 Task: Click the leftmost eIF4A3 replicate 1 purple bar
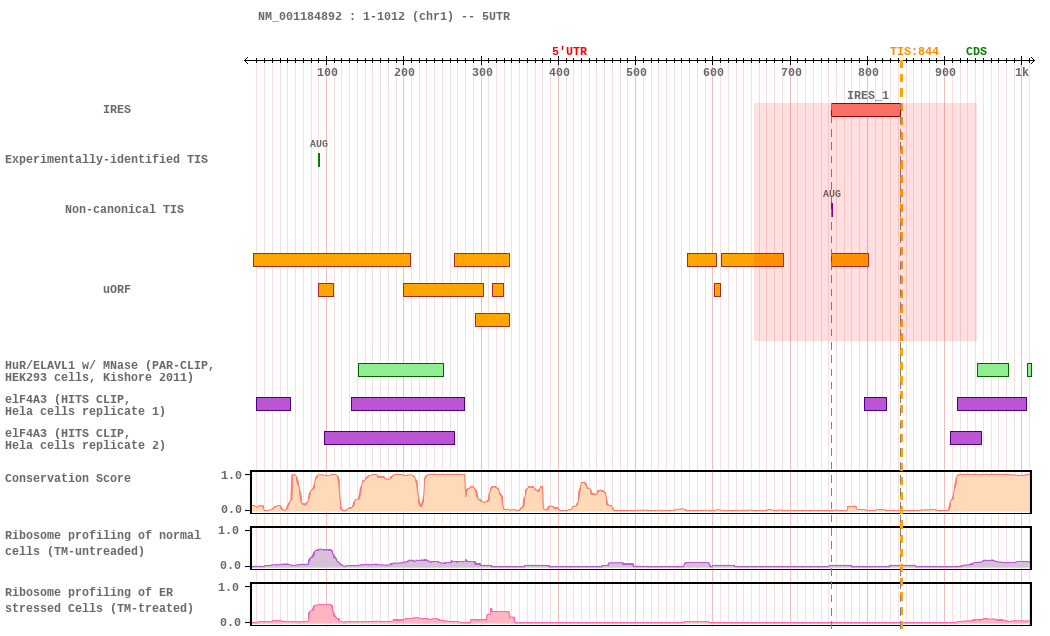[x=273, y=404]
